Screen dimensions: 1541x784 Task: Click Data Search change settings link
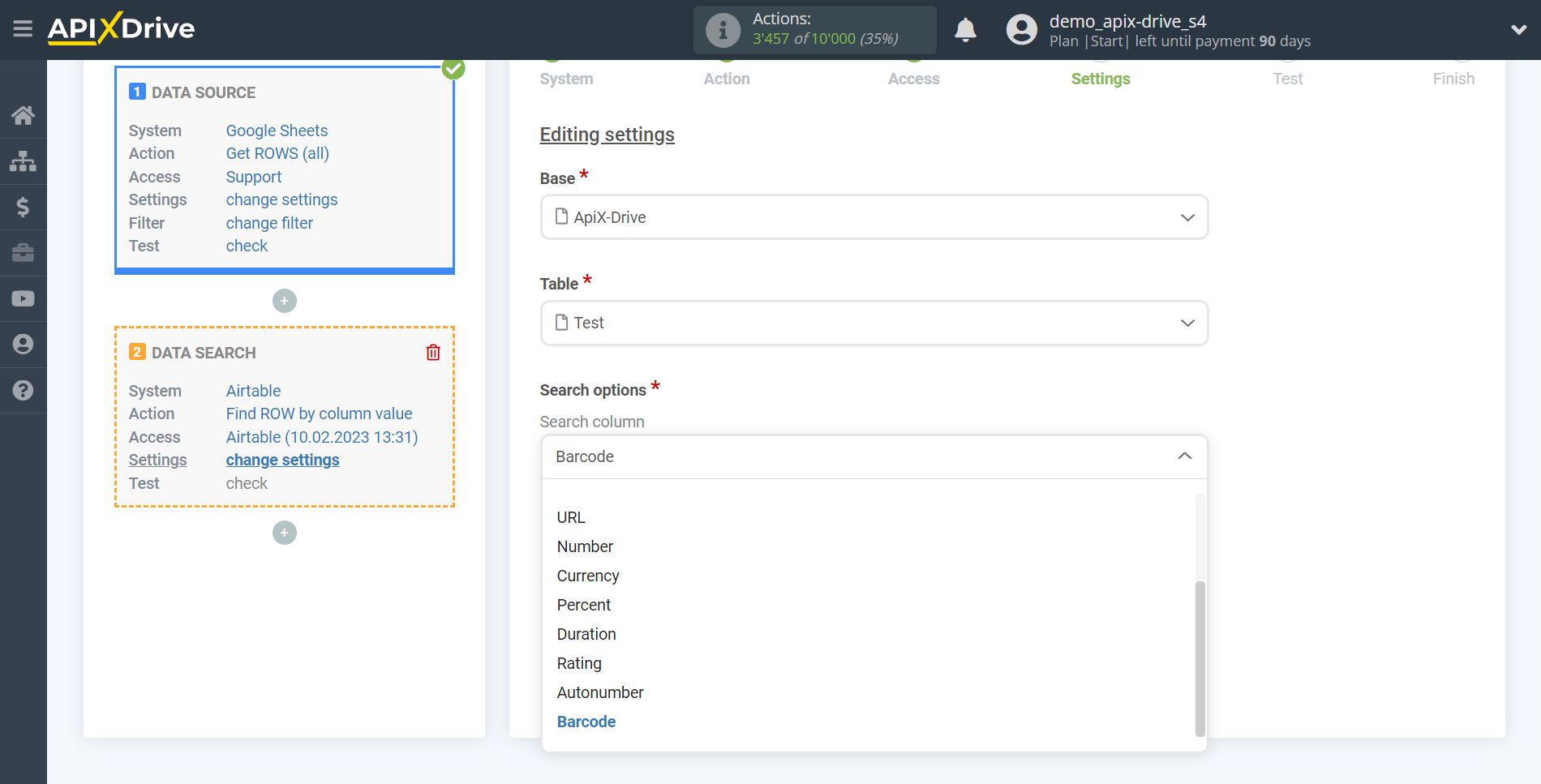coord(282,460)
